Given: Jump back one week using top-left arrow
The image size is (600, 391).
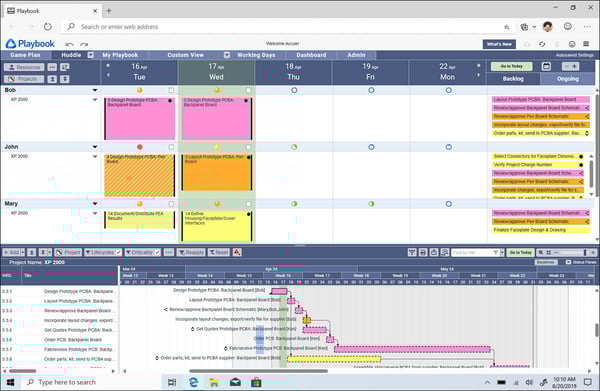Looking at the screenshot, I should tap(108, 66).
